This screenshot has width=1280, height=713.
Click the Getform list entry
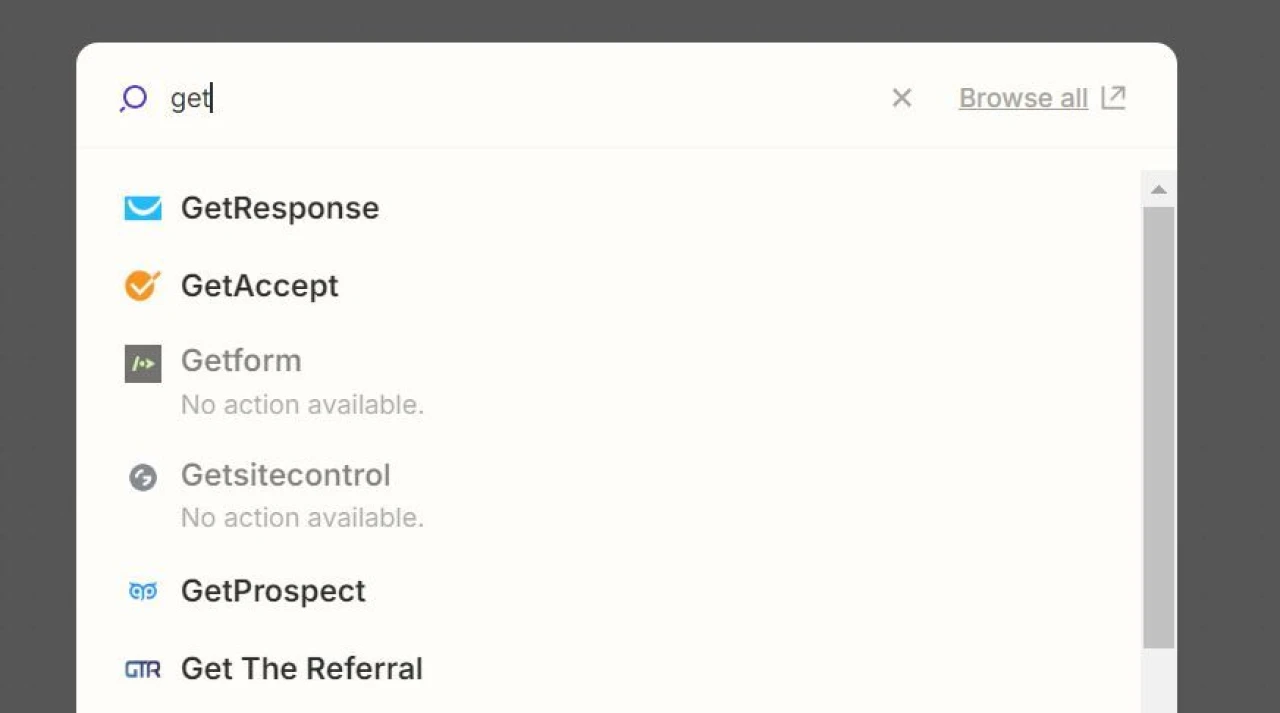pyautogui.click(x=241, y=361)
